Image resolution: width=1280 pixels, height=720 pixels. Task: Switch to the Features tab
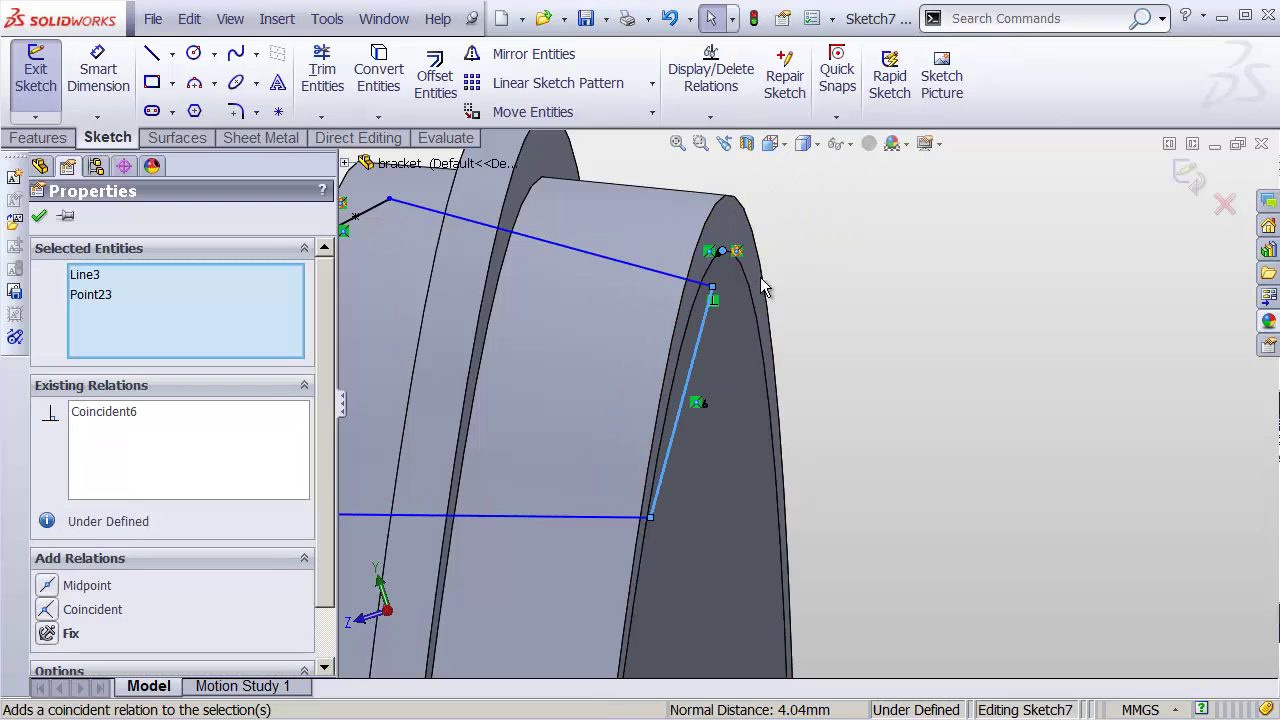38,138
